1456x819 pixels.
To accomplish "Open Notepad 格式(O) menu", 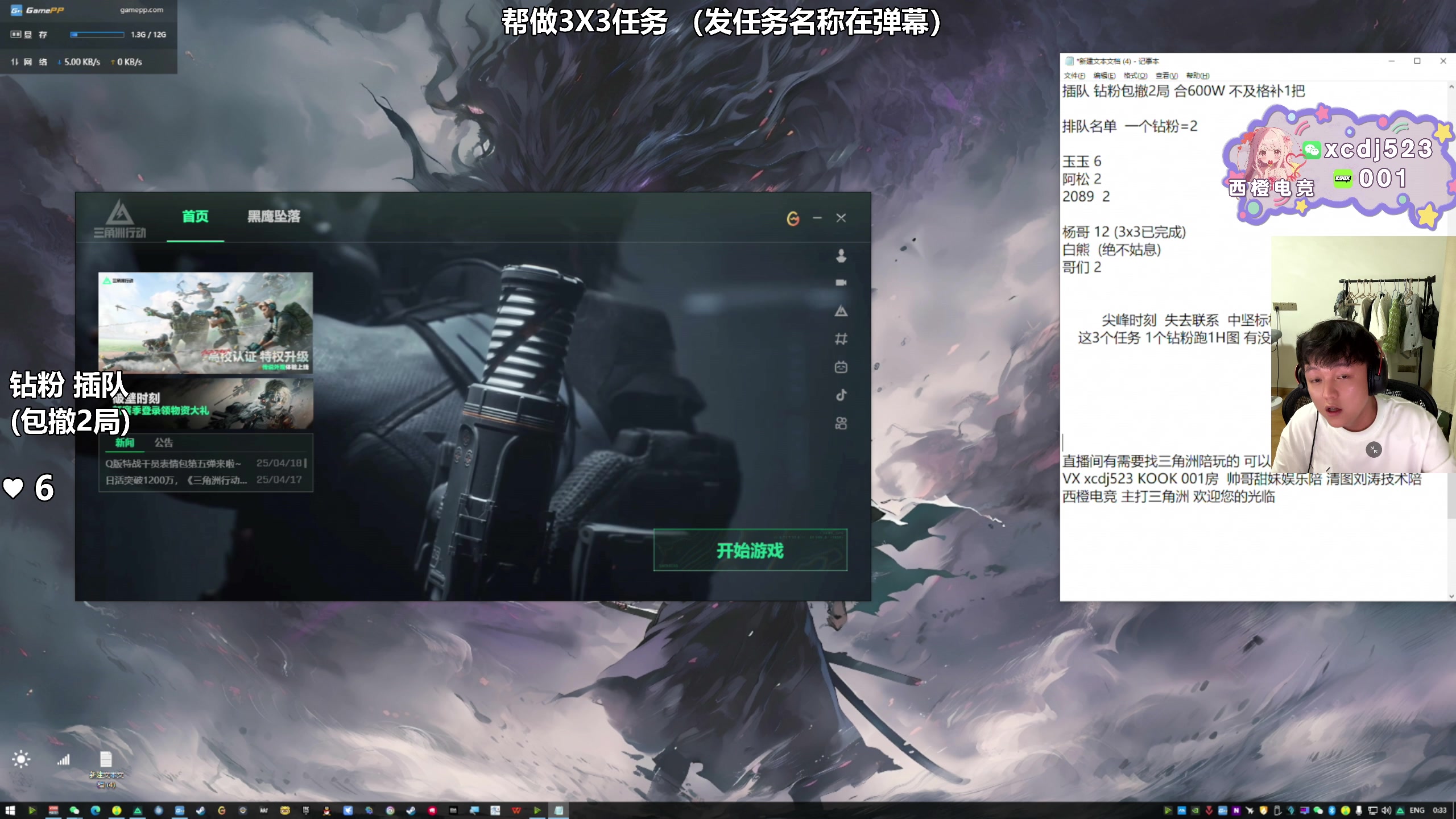I will pos(1135,76).
